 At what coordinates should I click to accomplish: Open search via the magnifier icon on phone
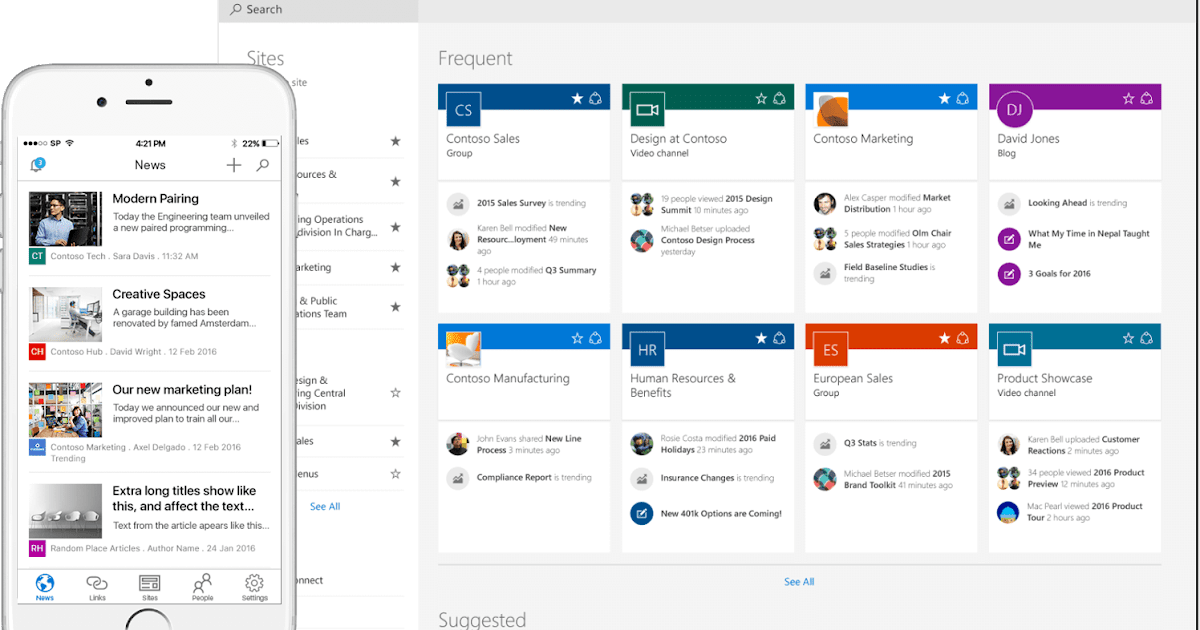tap(261, 165)
